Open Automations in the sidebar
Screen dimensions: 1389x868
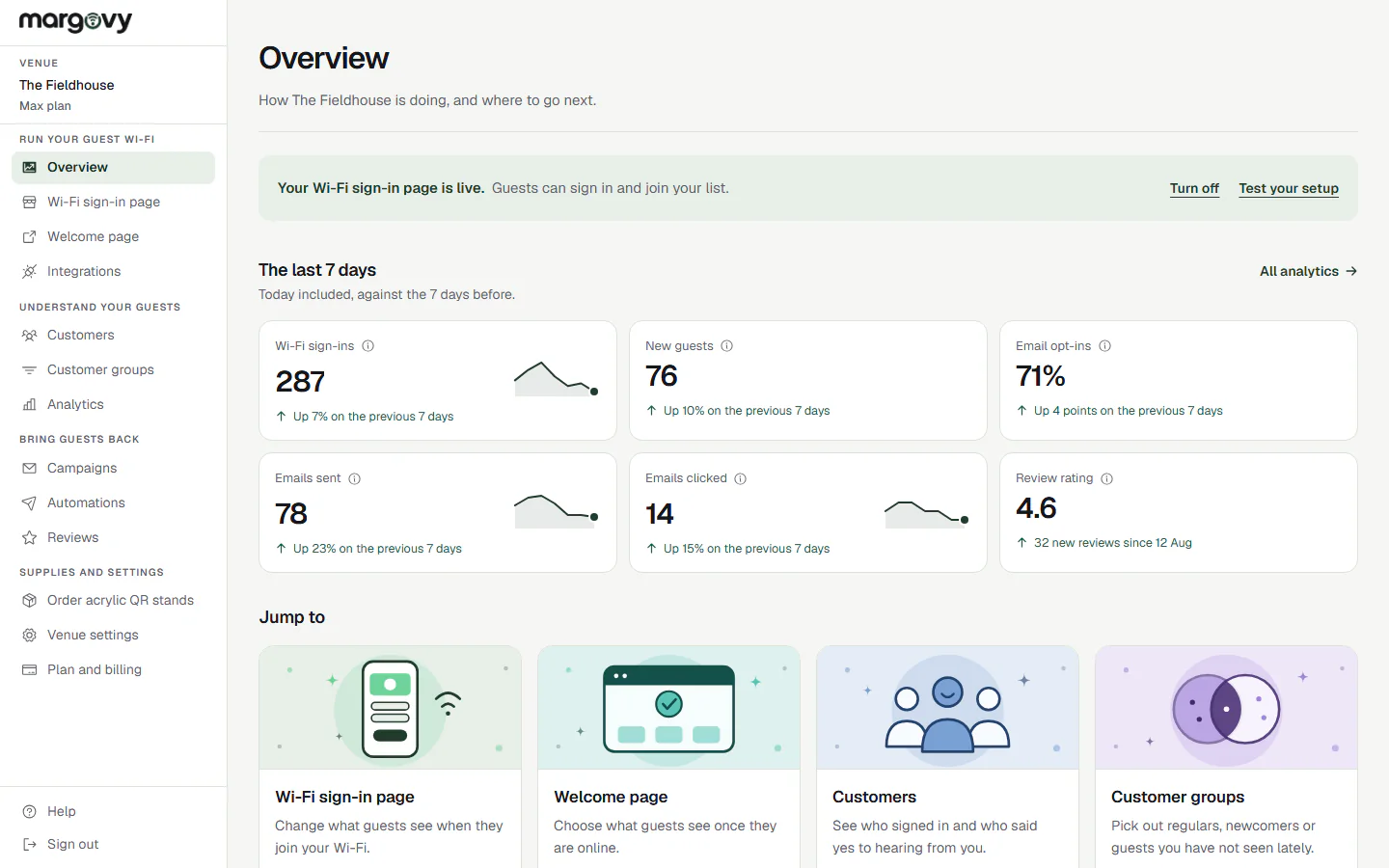tap(113, 502)
